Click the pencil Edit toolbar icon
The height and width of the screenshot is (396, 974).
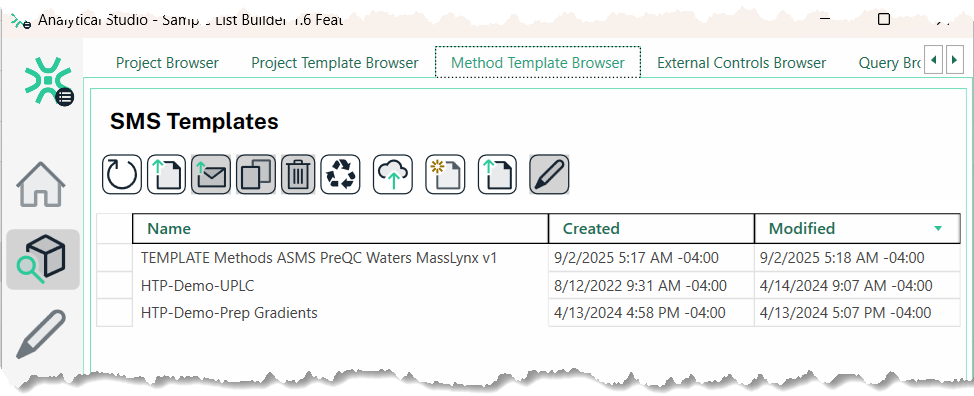(549, 174)
